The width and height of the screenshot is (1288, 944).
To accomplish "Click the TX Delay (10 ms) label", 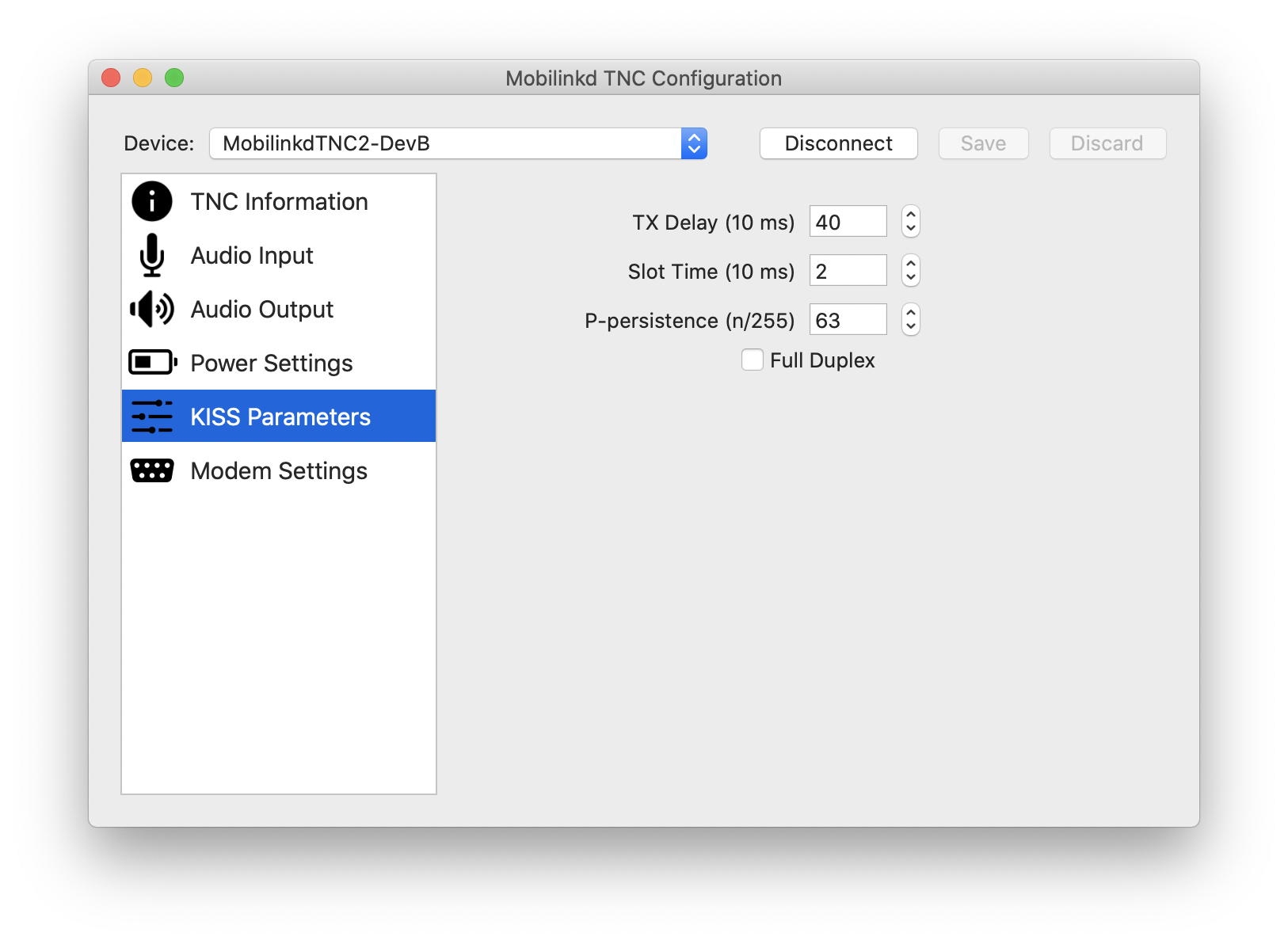I will point(713,223).
